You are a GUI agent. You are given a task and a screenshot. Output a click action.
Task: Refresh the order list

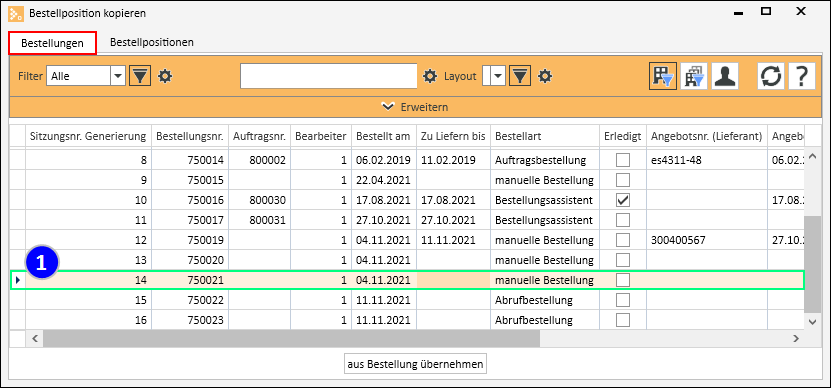(x=771, y=76)
